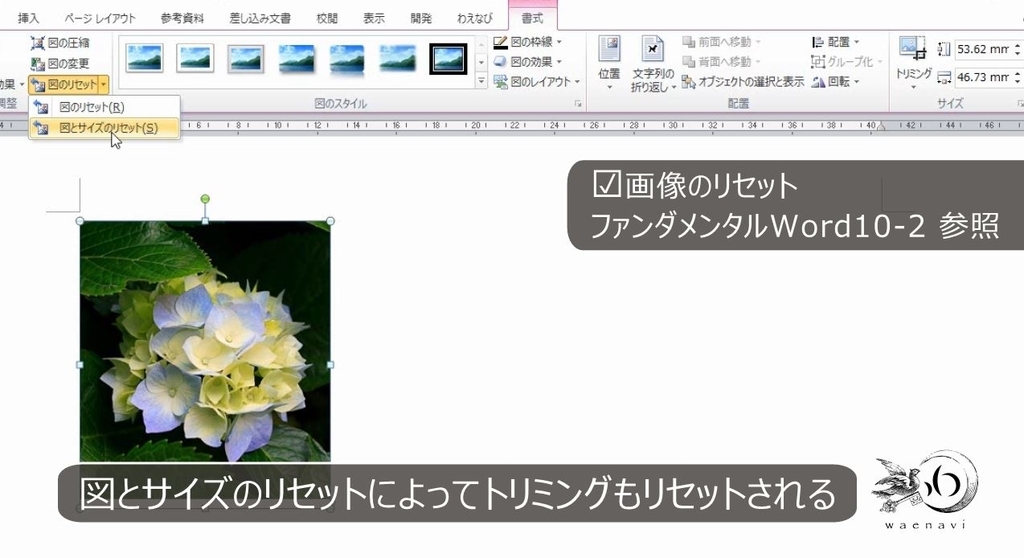
Task: Open Picture Styles dialog launcher
Action: (578, 104)
